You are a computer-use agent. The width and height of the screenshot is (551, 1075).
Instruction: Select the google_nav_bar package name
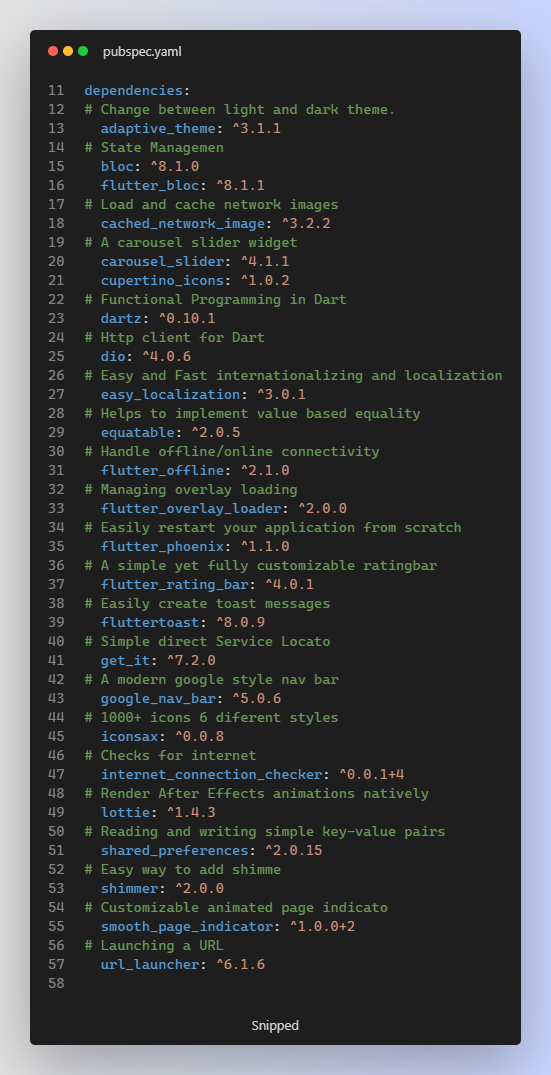tap(158, 699)
